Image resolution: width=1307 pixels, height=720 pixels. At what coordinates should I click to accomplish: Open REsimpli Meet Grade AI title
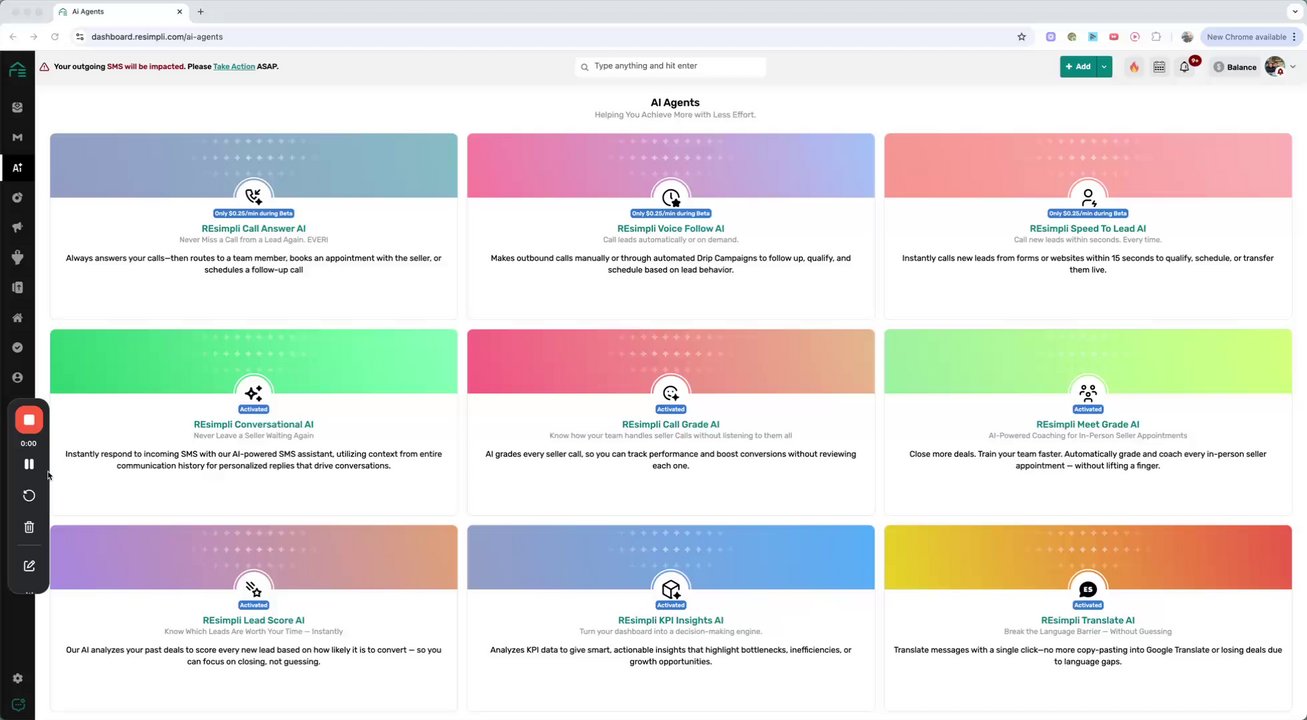click(x=1088, y=425)
